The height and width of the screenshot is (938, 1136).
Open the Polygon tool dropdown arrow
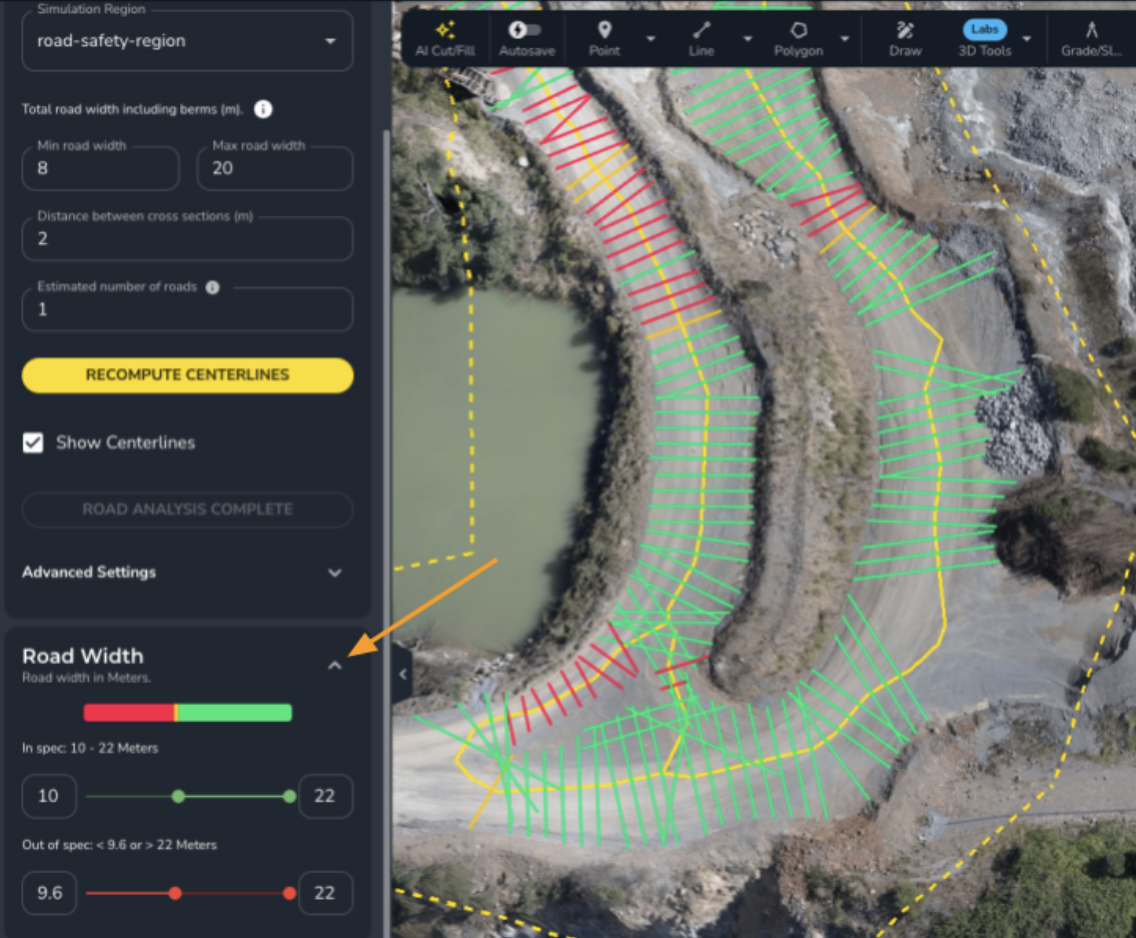[x=844, y=39]
